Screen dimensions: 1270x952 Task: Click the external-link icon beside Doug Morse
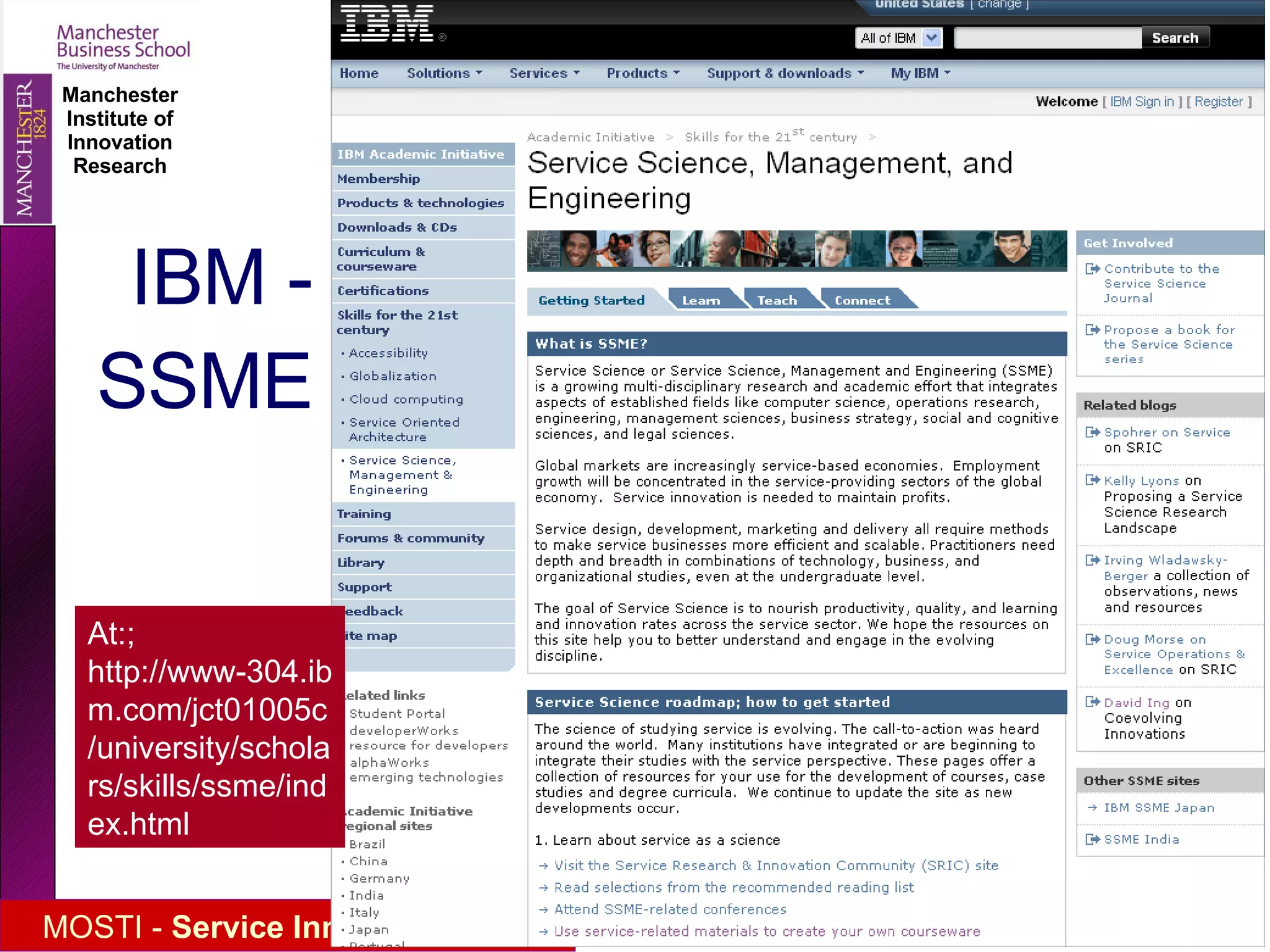(x=1092, y=639)
